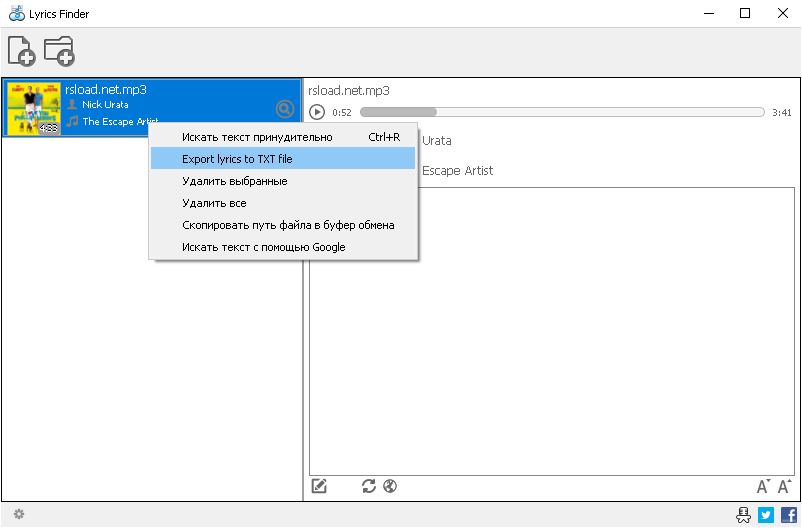The image size is (802, 528).
Task: Click the search lyrics icon on rsload.net.mp3
Action: click(285, 108)
